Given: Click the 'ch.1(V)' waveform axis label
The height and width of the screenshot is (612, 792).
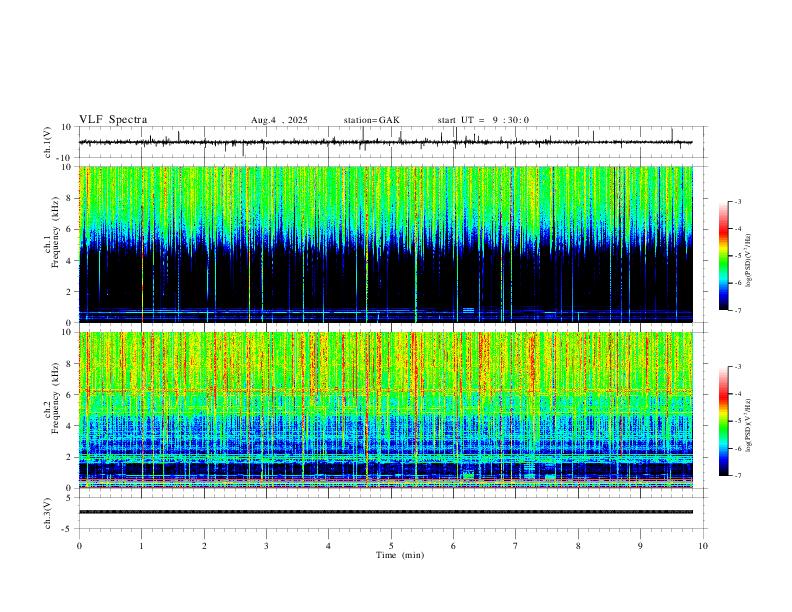Looking at the screenshot, I should pos(48,142).
